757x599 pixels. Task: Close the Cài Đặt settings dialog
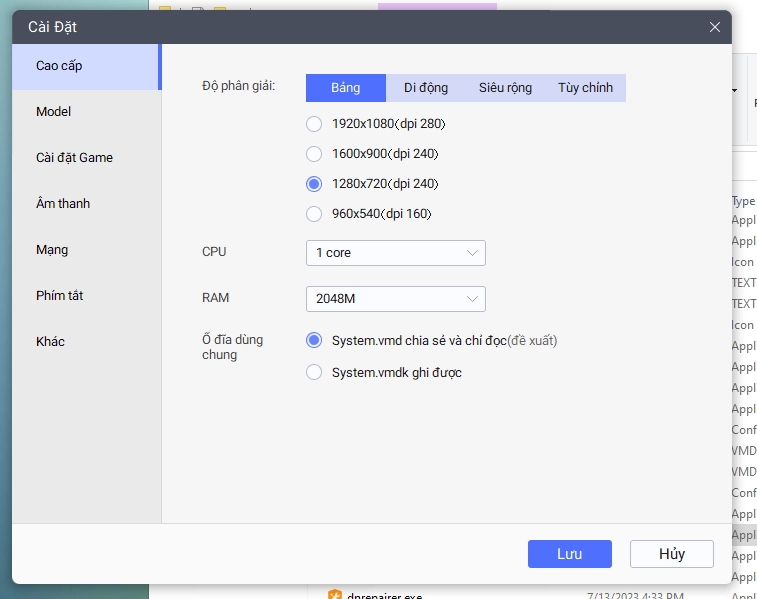(714, 27)
